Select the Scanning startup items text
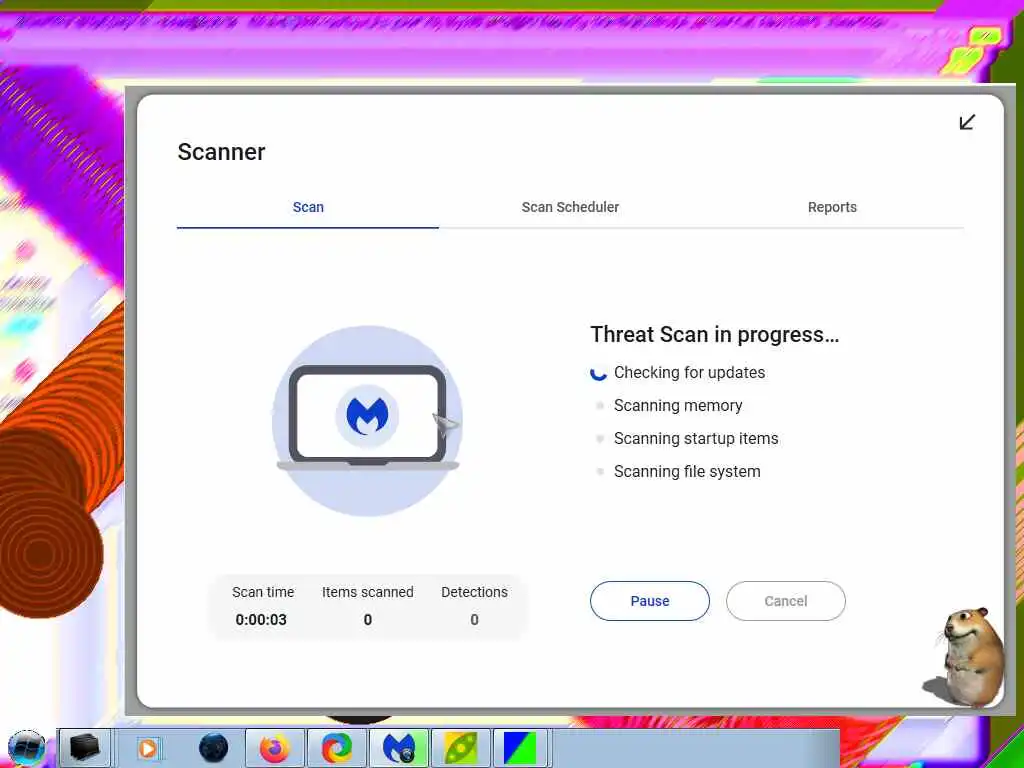The height and width of the screenshot is (768, 1024). click(x=696, y=439)
